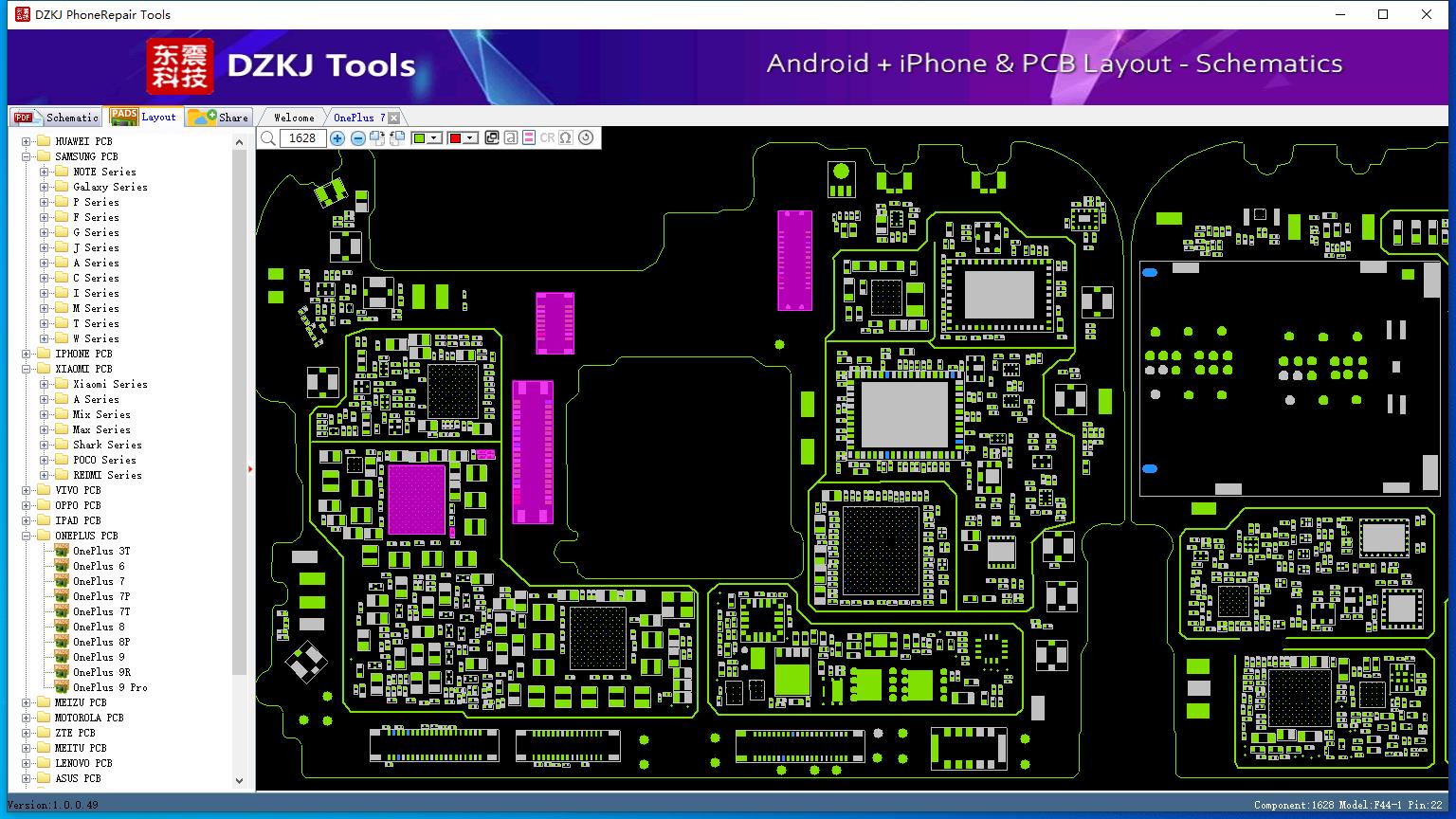Toggle the CR toolbar button
Screen dimensions: 1456x819
pyautogui.click(x=547, y=138)
